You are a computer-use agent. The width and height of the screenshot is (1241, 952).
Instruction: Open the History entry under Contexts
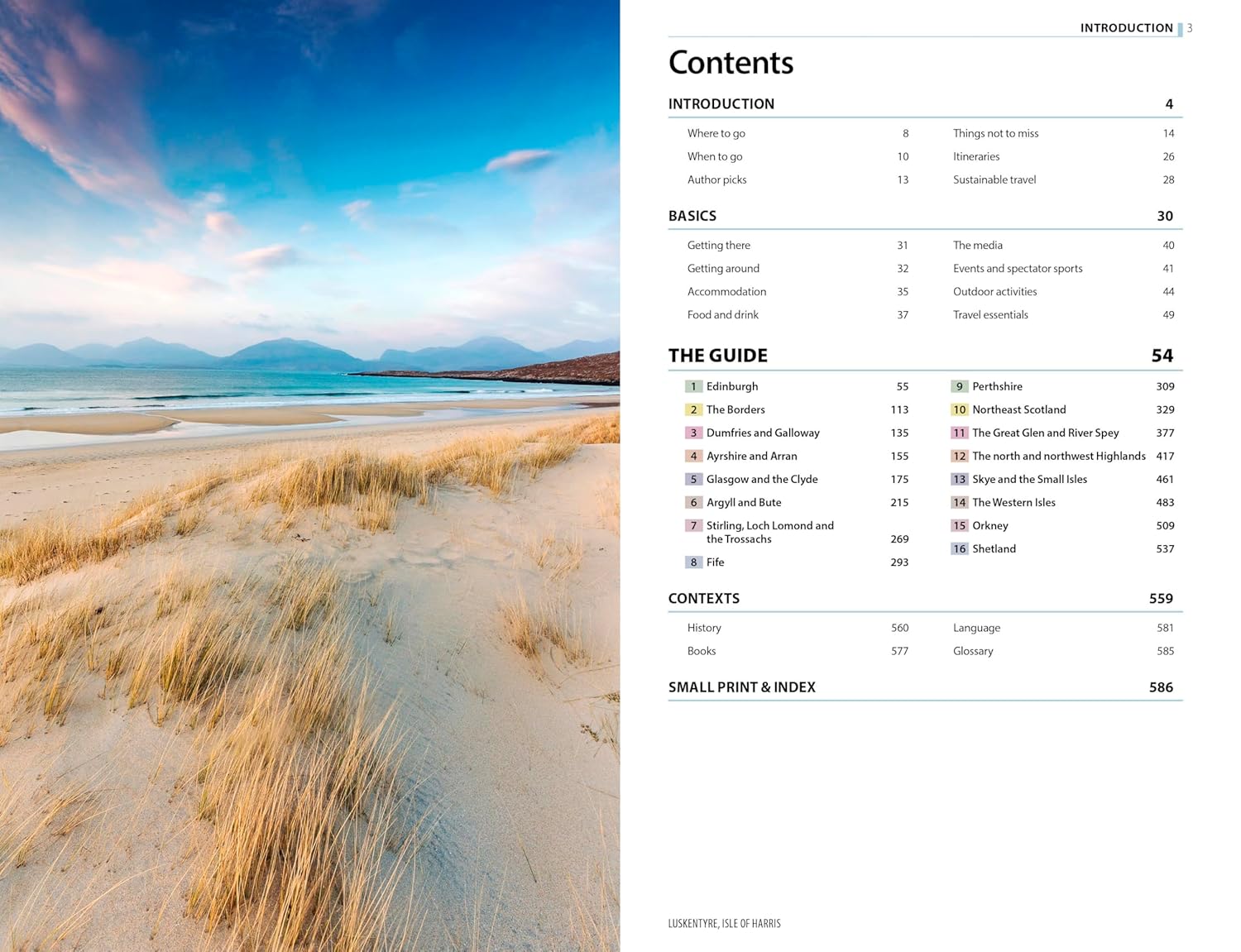(704, 628)
